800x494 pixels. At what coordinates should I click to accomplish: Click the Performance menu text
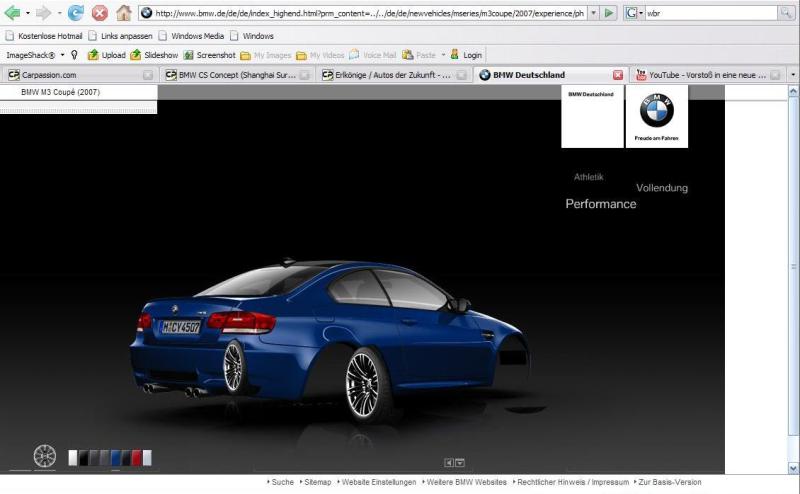coord(600,204)
